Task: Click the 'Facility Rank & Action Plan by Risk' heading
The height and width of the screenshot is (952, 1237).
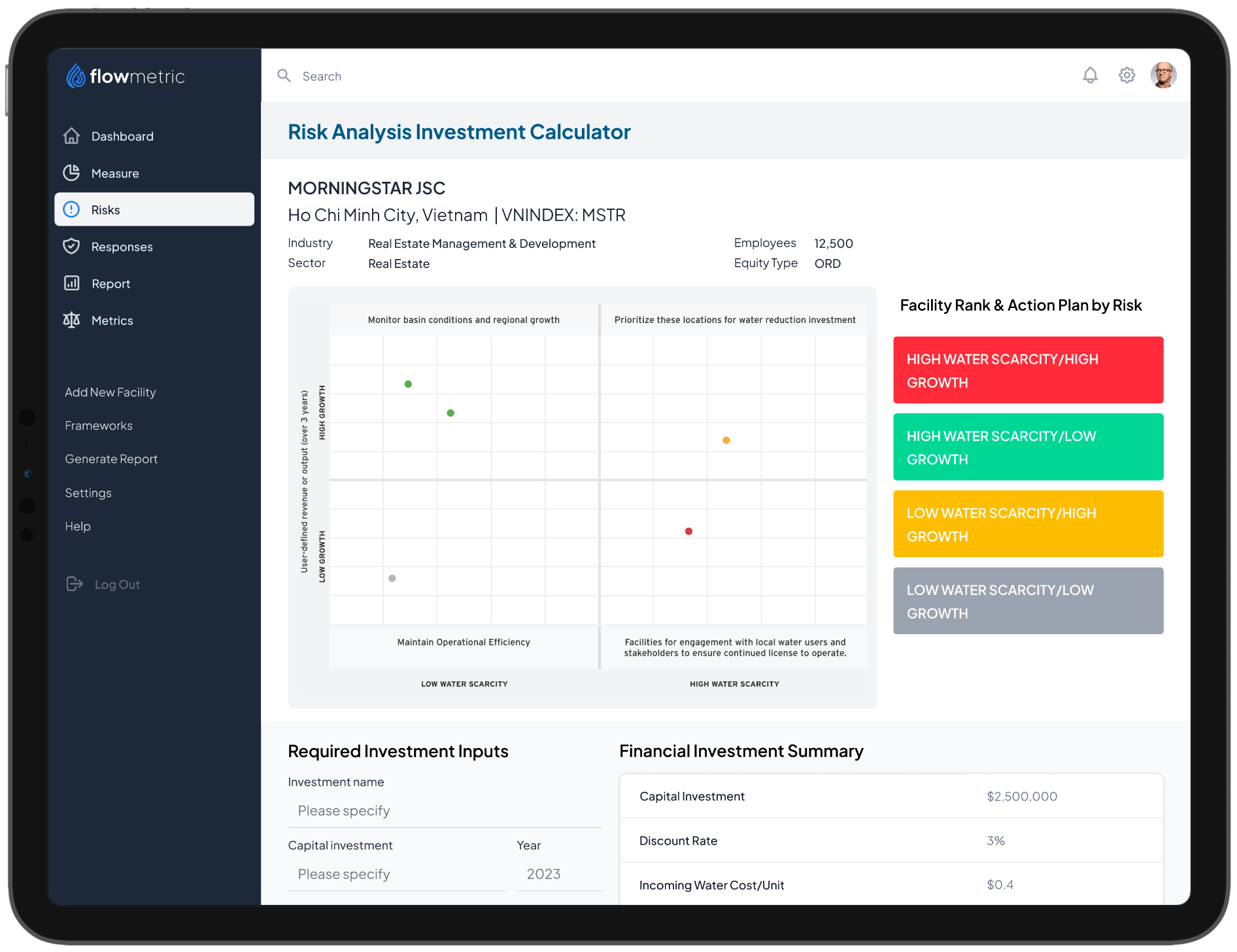Action: tap(1021, 305)
